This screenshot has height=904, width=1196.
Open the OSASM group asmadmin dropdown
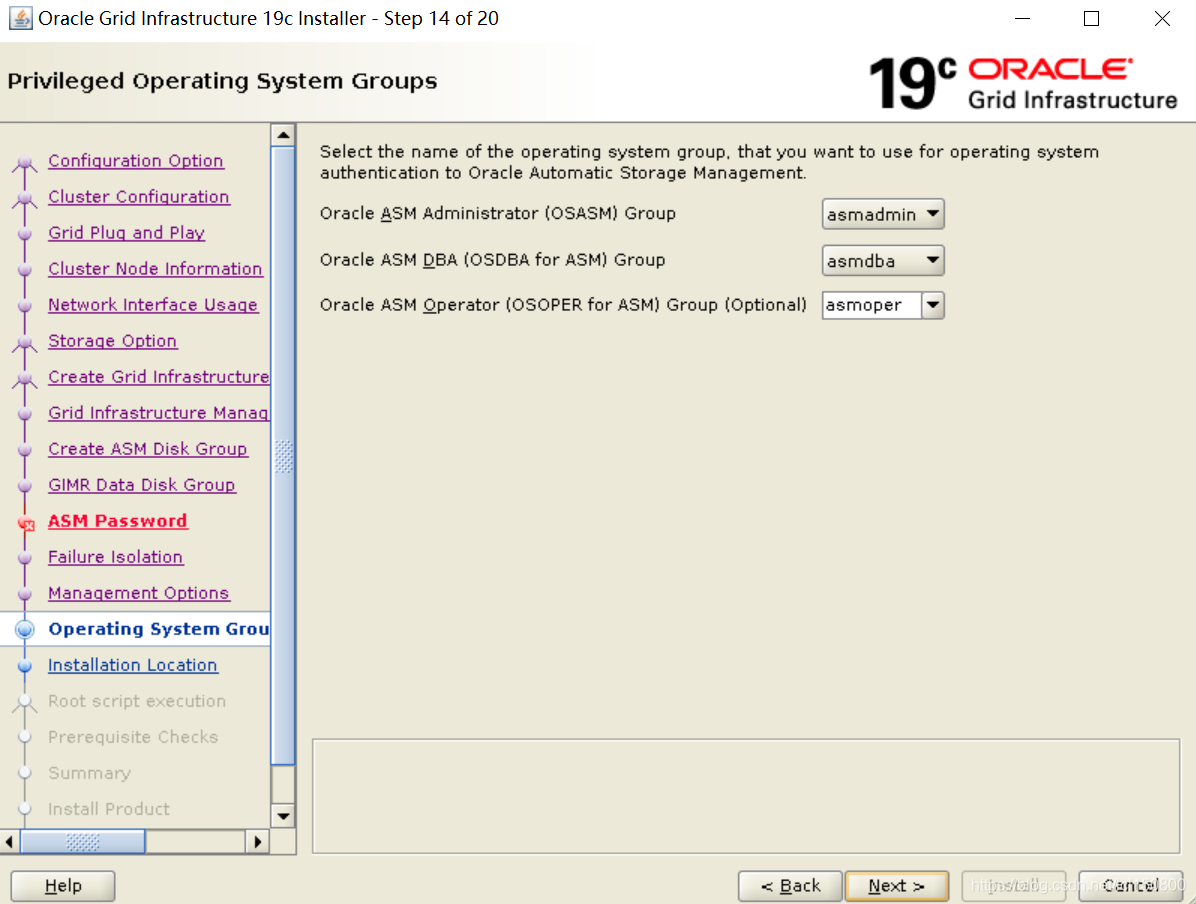point(883,214)
